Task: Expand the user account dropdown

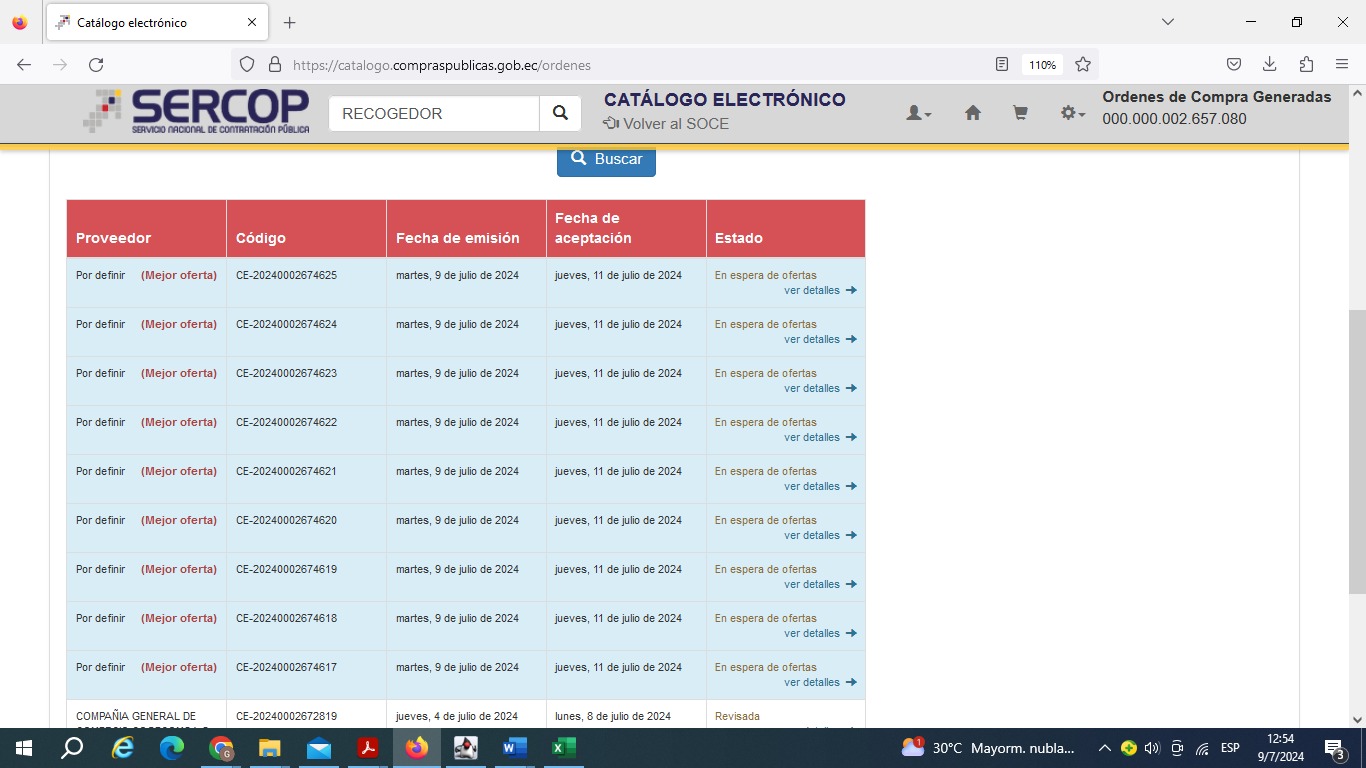Action: pos(918,114)
